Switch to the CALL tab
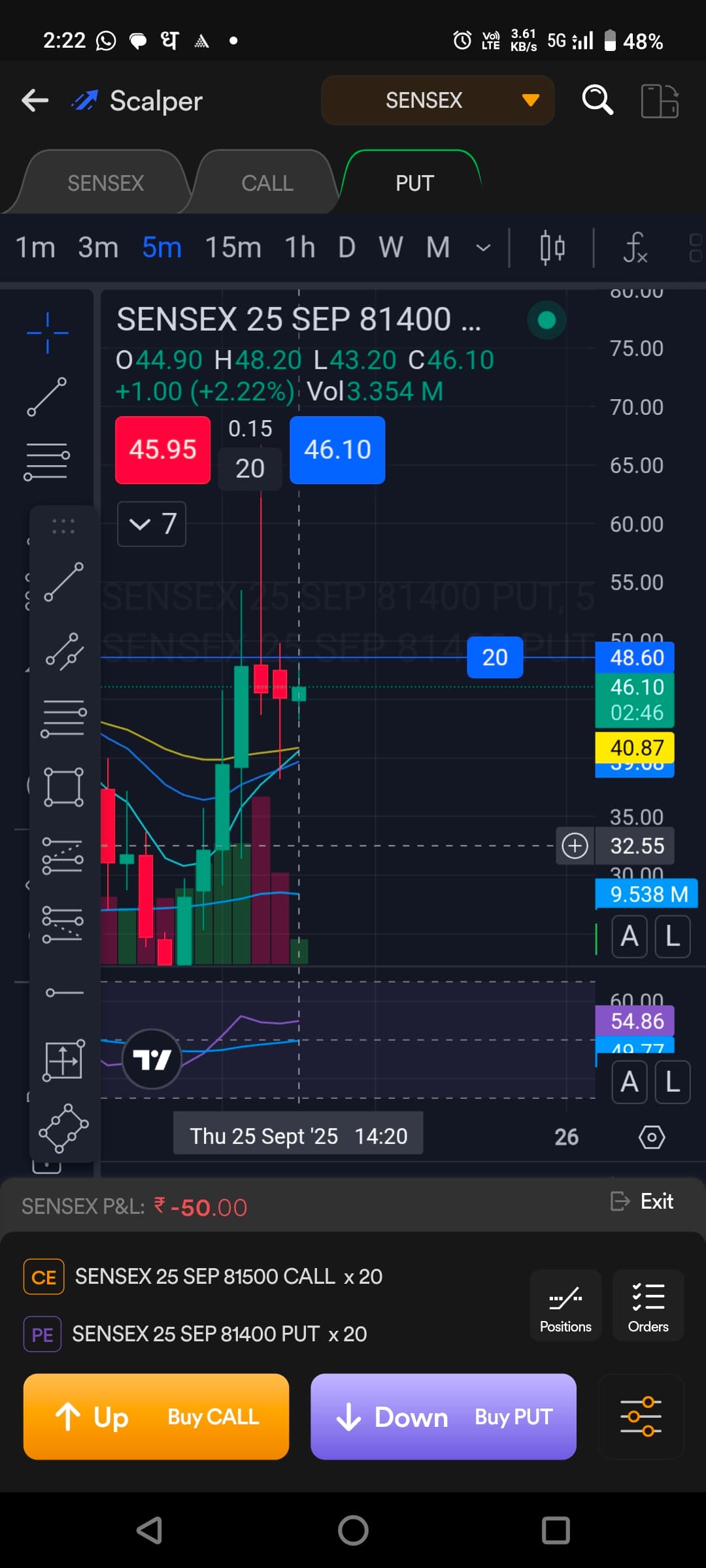The height and width of the screenshot is (1568, 706). coord(267,183)
